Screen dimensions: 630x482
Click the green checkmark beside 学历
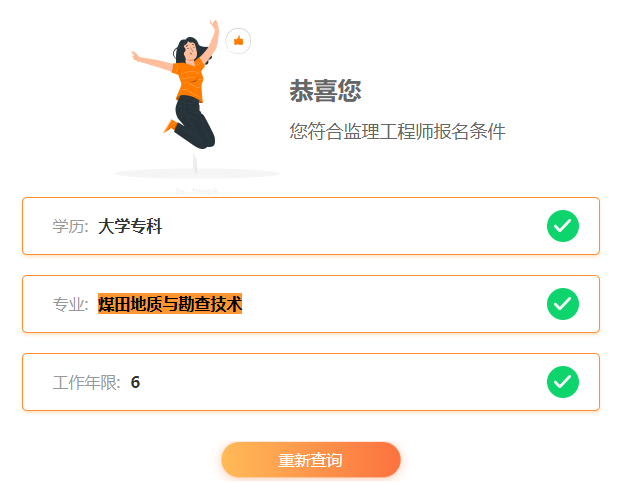tap(562, 226)
